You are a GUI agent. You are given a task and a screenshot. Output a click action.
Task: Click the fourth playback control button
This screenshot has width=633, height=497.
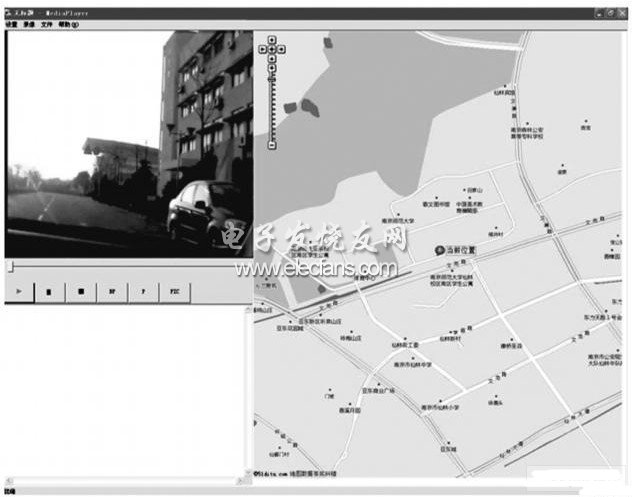112,291
